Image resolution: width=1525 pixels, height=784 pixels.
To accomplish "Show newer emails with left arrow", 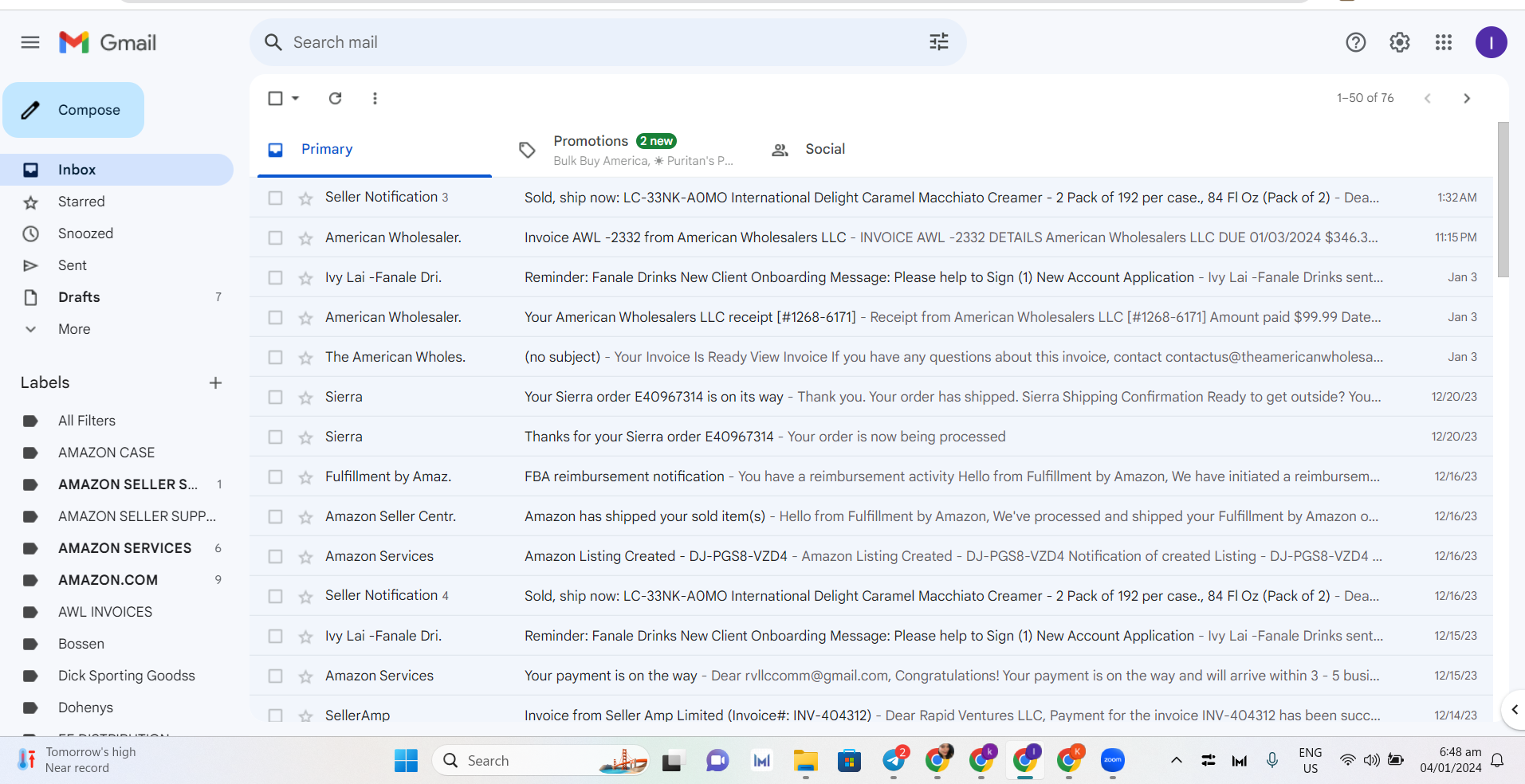I will pyautogui.click(x=1428, y=98).
